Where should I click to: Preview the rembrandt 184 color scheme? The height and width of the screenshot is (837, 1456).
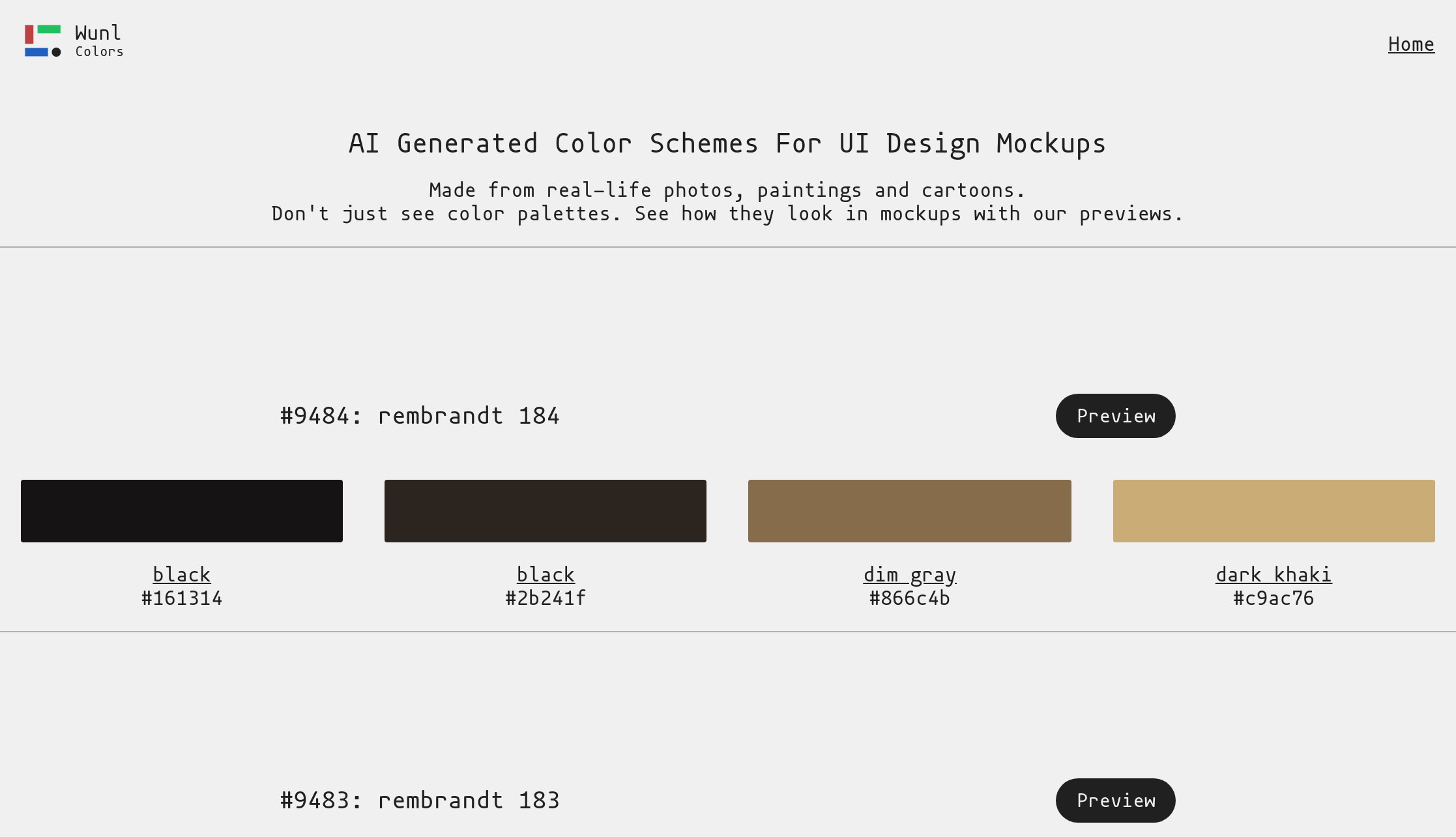[1114, 415]
